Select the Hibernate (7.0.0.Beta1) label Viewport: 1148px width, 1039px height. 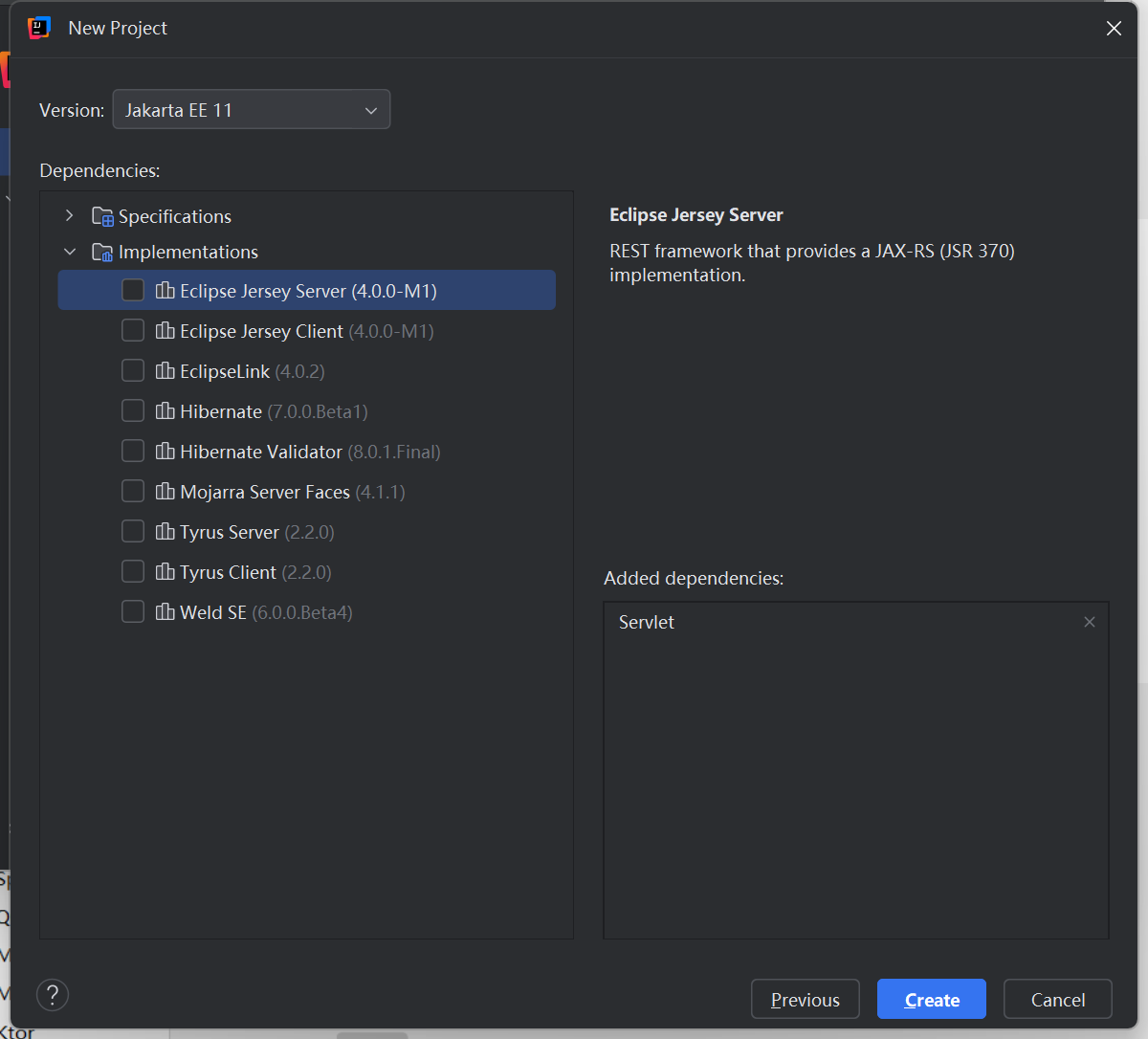tap(274, 411)
